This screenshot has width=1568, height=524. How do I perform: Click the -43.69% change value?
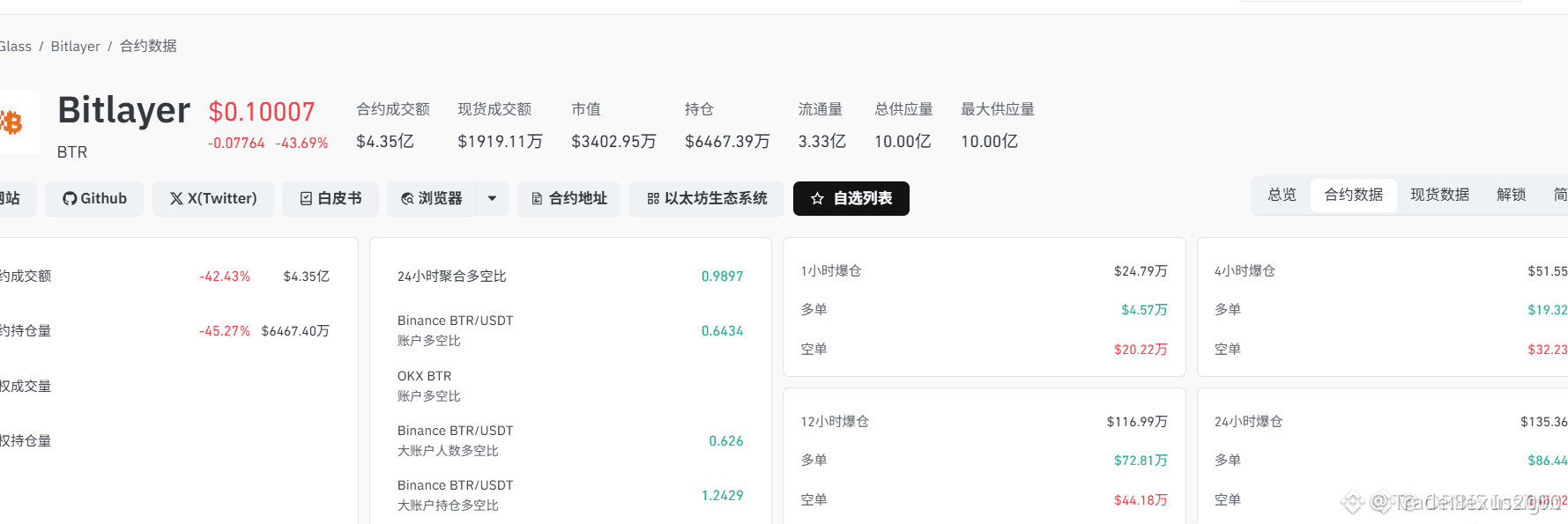301,143
